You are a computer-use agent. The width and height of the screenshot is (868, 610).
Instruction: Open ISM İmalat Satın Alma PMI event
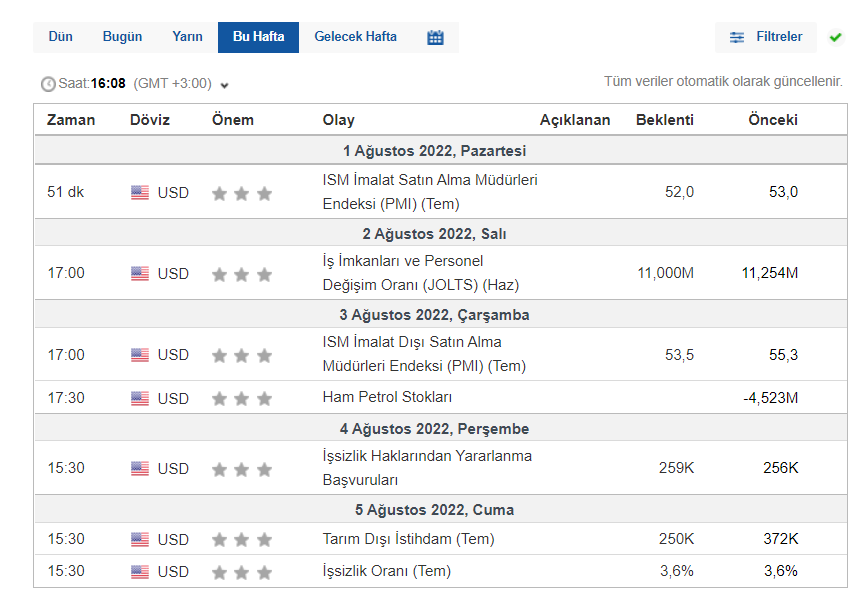[x=430, y=192]
